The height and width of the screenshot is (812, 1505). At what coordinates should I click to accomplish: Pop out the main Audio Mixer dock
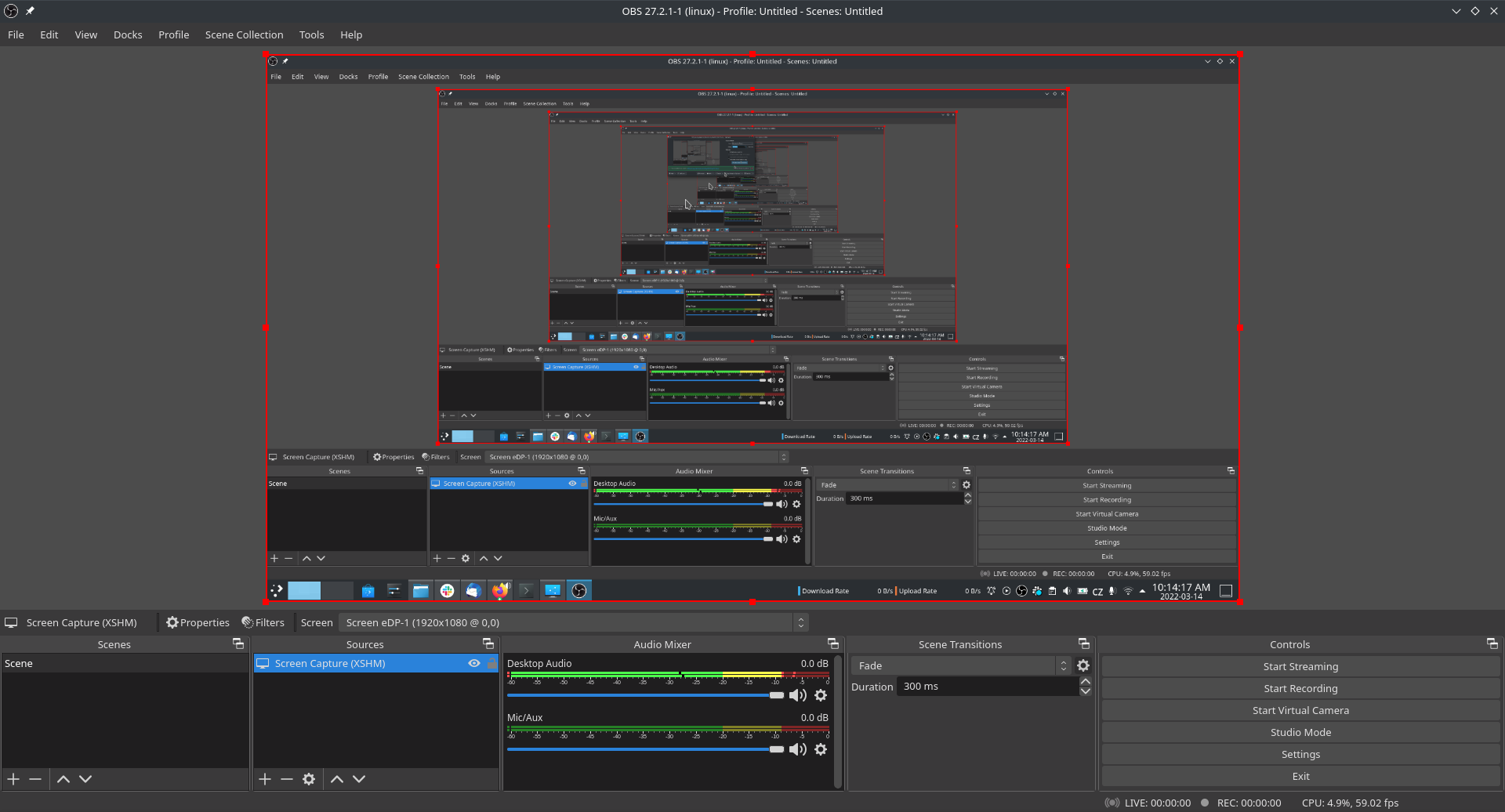coord(833,643)
